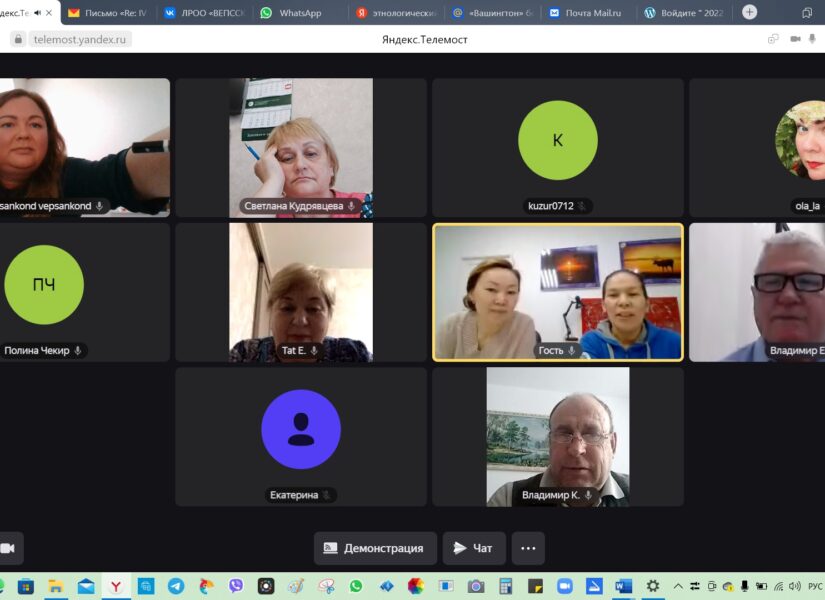Mute the tab audio speaker icon on Telemost tab
This screenshot has width=825, height=600.
coord(37,13)
